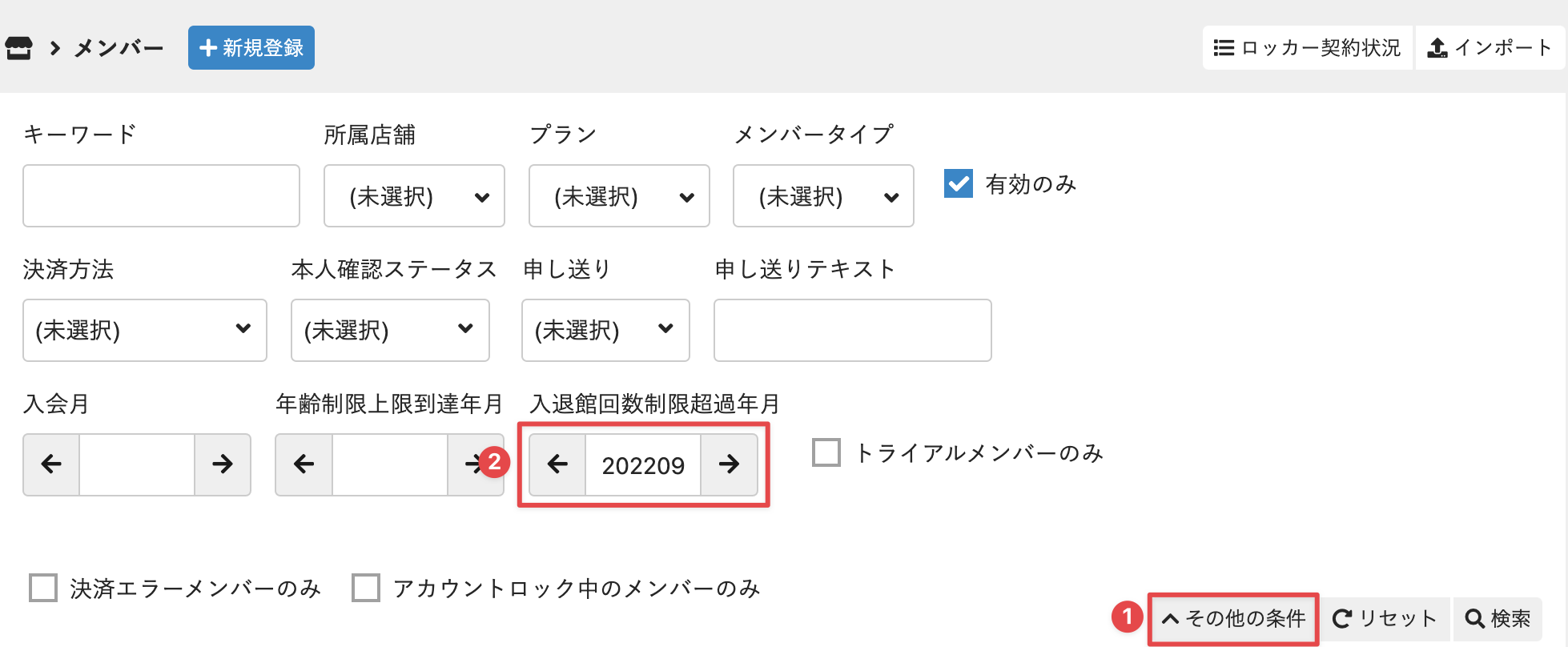Click the メンバー breadcrumb item
Image resolution: width=1568 pixels, height=647 pixels.
pos(119,48)
